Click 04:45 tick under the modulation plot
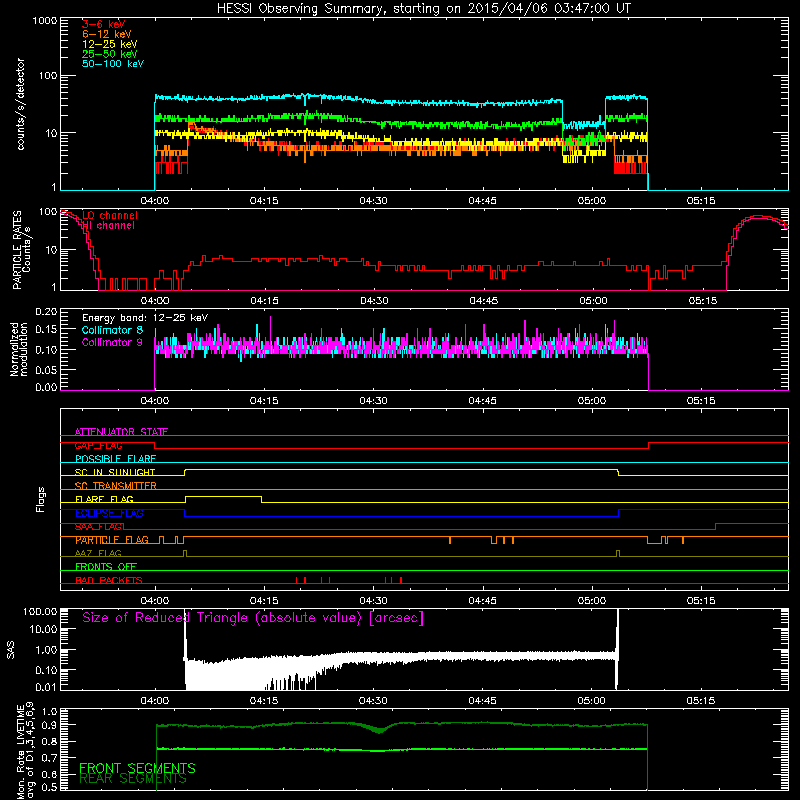800x800 pixels. coord(483,401)
